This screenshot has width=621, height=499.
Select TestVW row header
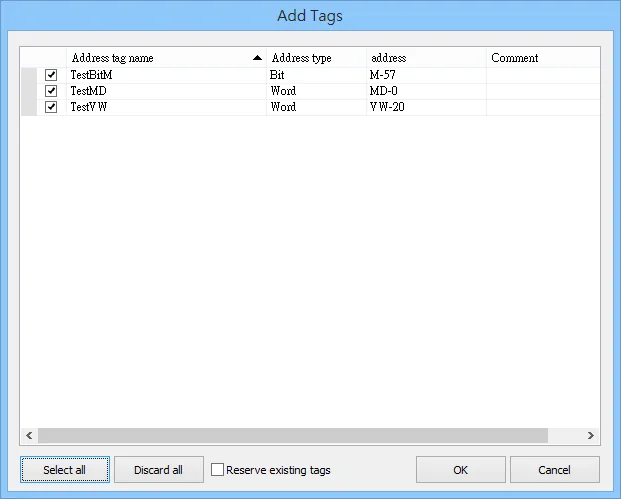[29, 107]
